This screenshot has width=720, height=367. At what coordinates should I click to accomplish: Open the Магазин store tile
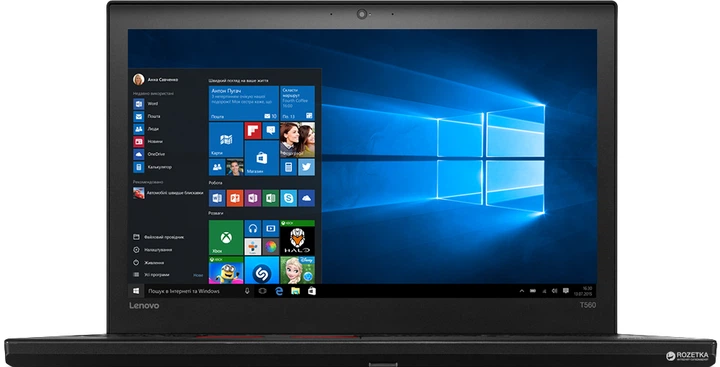click(x=262, y=158)
